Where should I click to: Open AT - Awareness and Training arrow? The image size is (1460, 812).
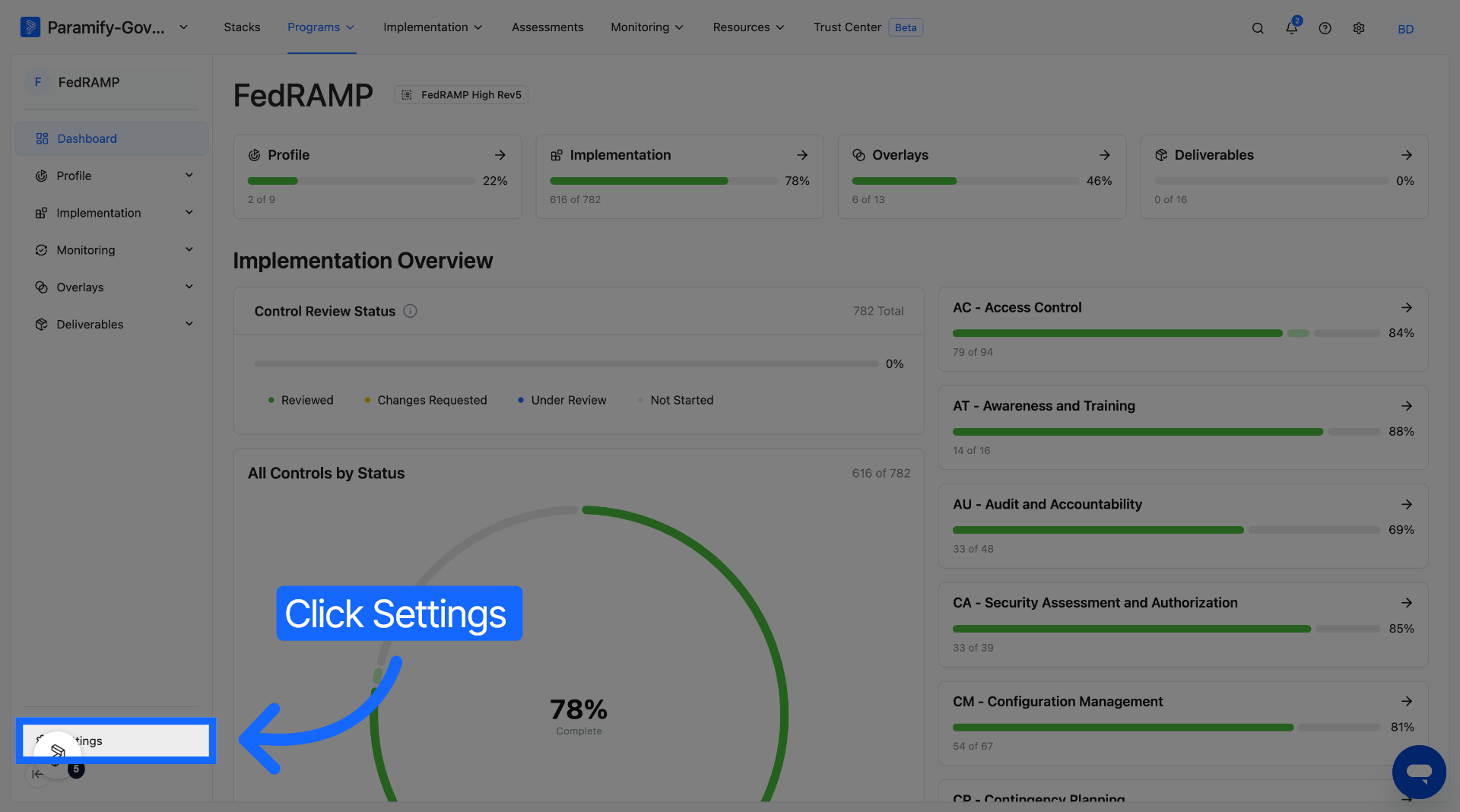1407,406
